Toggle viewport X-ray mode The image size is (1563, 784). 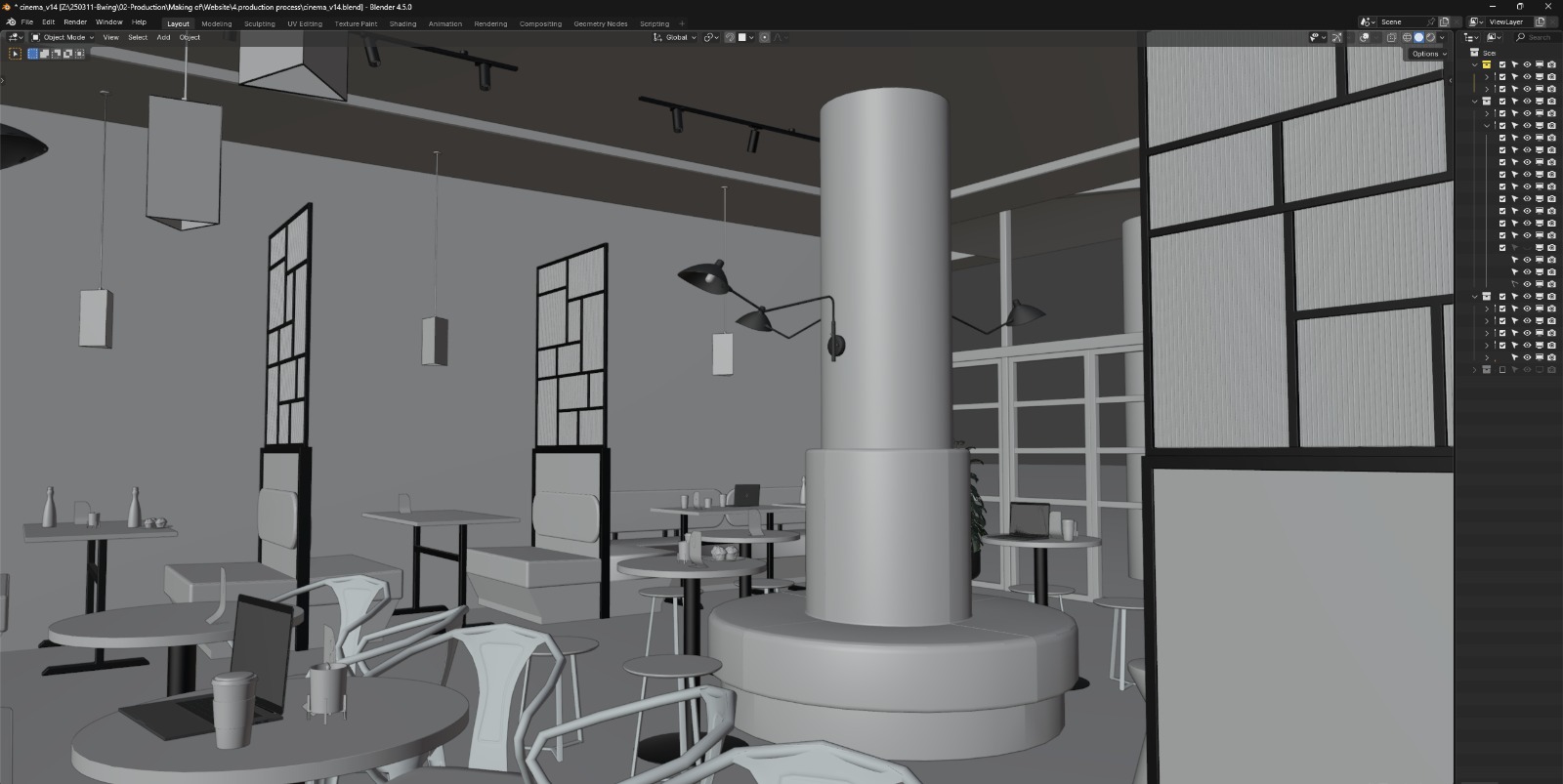pos(1392,37)
